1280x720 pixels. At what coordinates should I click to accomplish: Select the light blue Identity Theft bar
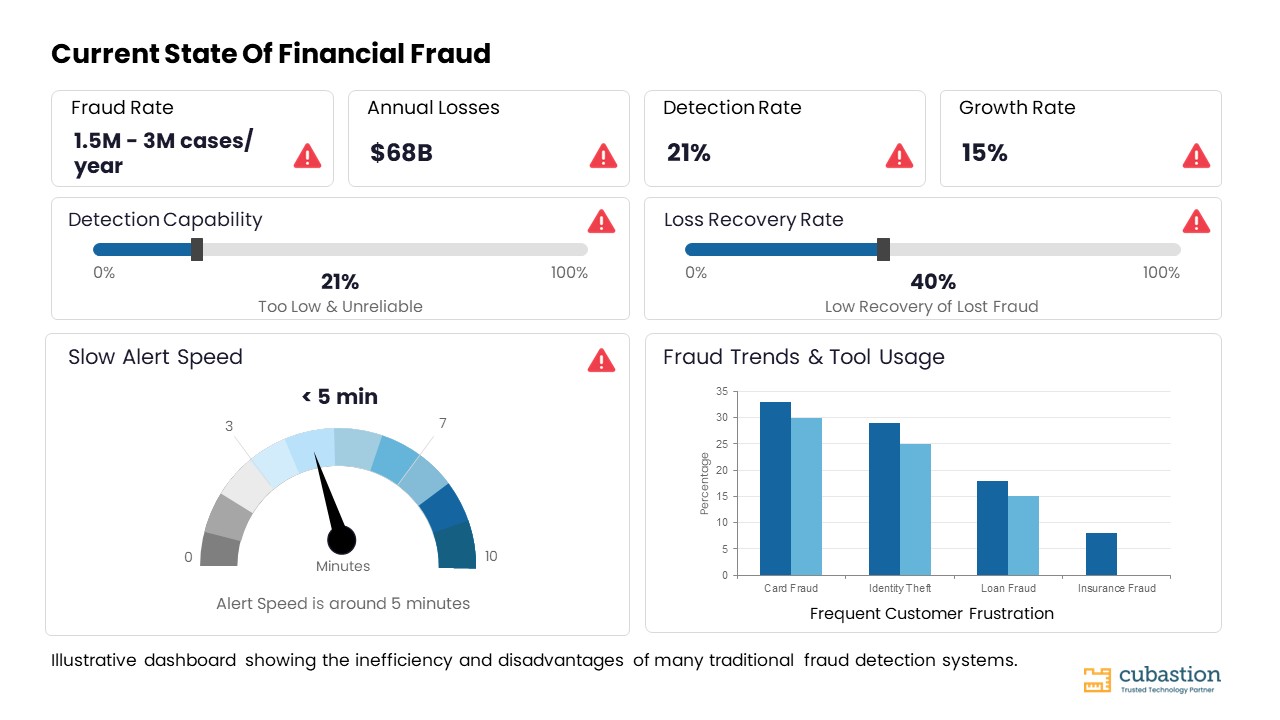click(915, 510)
